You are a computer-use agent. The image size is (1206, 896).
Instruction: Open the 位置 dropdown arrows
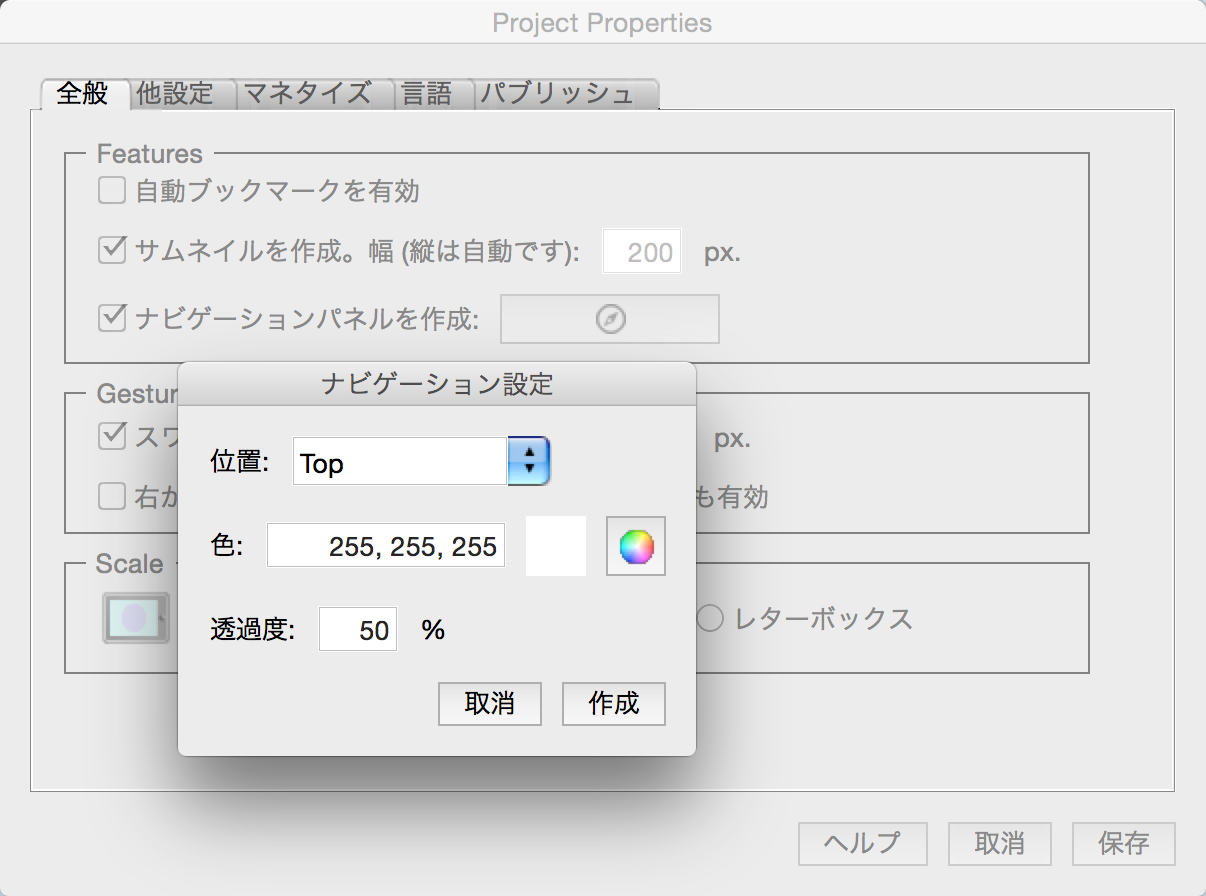click(x=530, y=462)
